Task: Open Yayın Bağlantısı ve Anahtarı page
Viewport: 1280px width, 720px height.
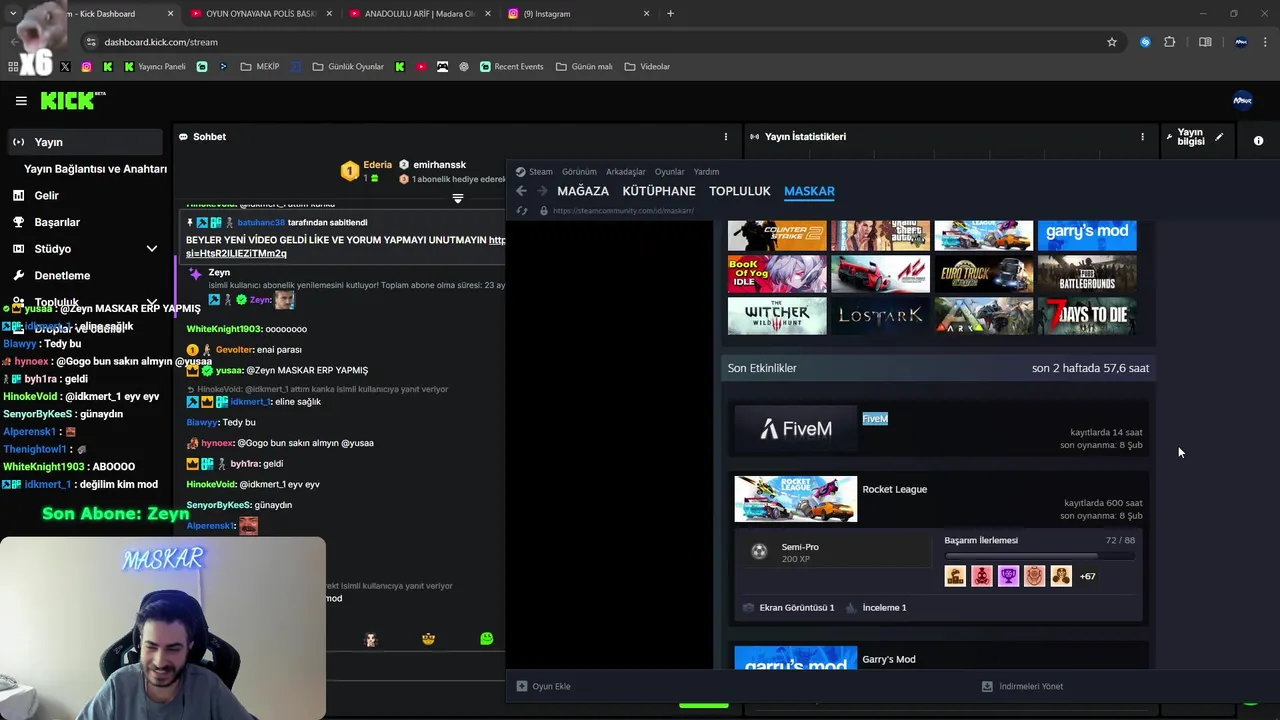Action: pos(95,169)
